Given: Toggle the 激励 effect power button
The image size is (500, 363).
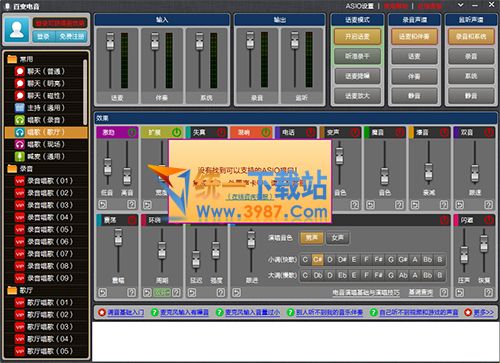Looking at the screenshot, I should pyautogui.click(x=132, y=133).
